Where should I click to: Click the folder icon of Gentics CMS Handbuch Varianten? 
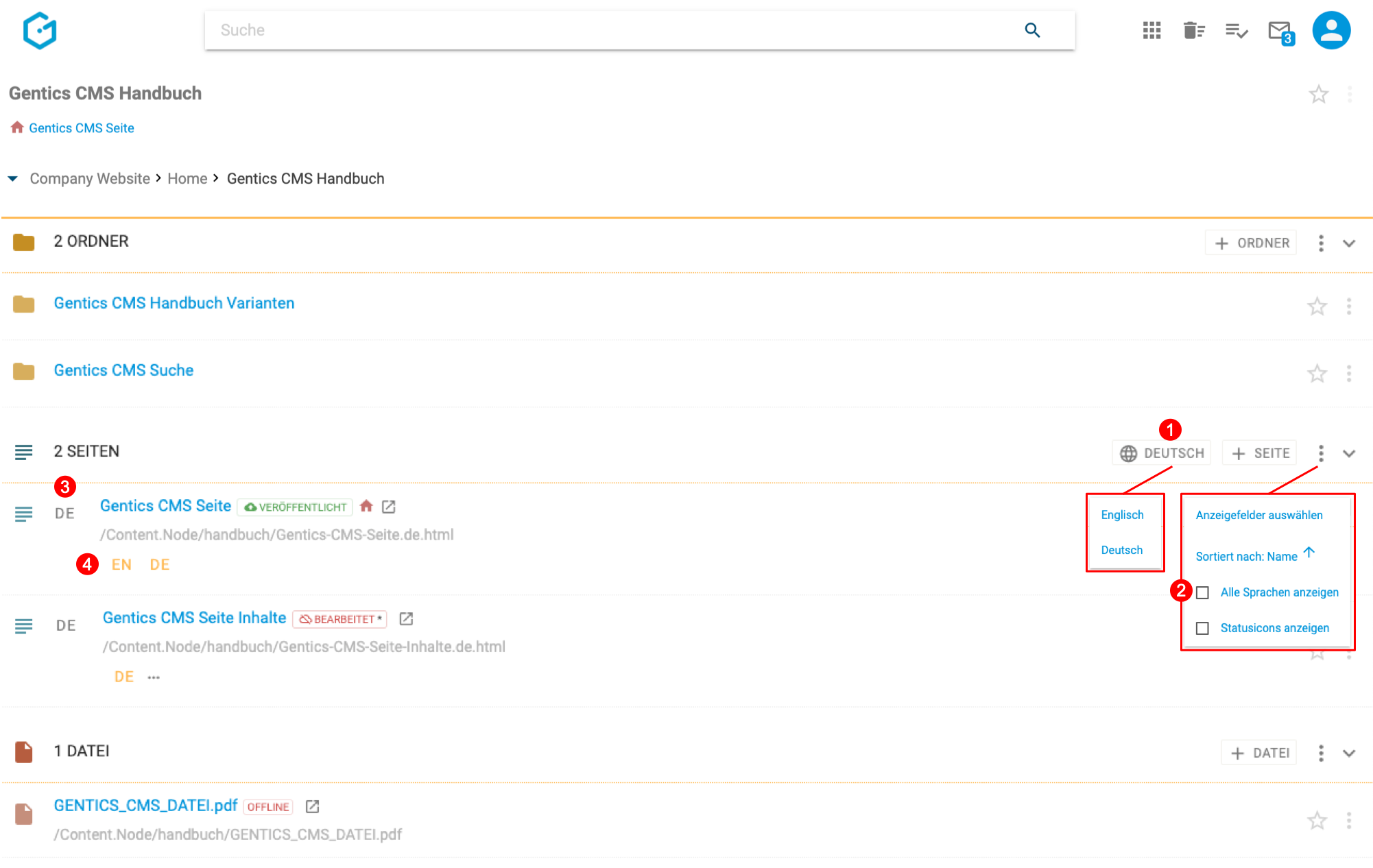point(24,304)
